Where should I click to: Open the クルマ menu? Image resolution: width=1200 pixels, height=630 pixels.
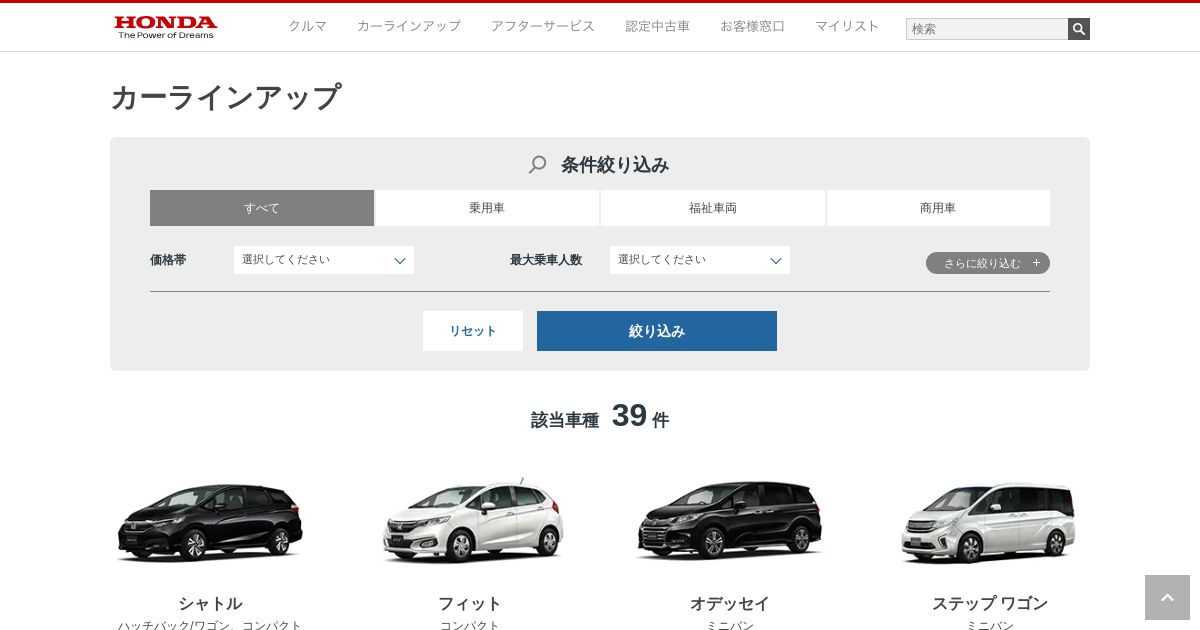point(308,26)
